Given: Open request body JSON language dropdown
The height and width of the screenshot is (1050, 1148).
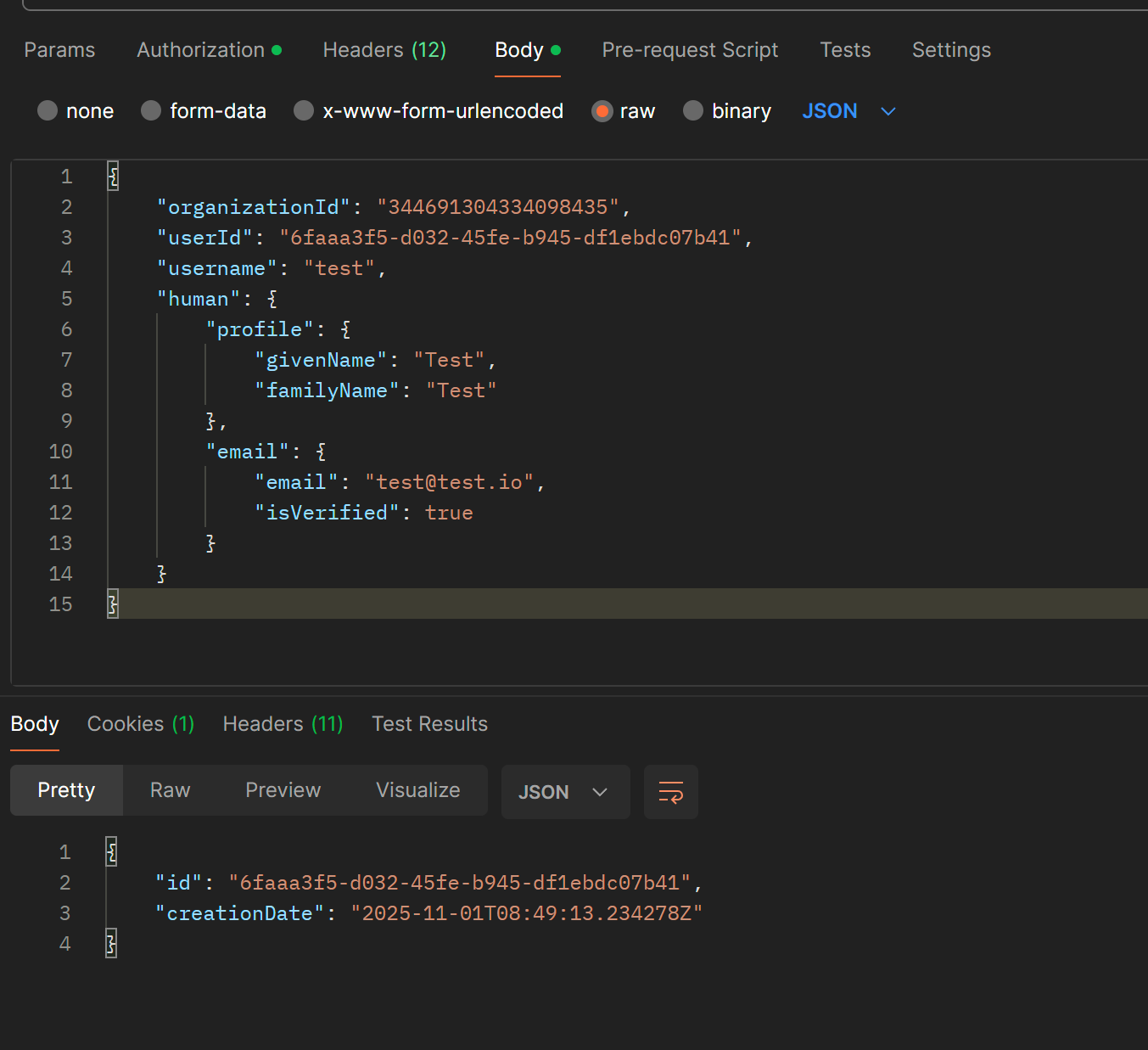Looking at the screenshot, I should tap(848, 111).
